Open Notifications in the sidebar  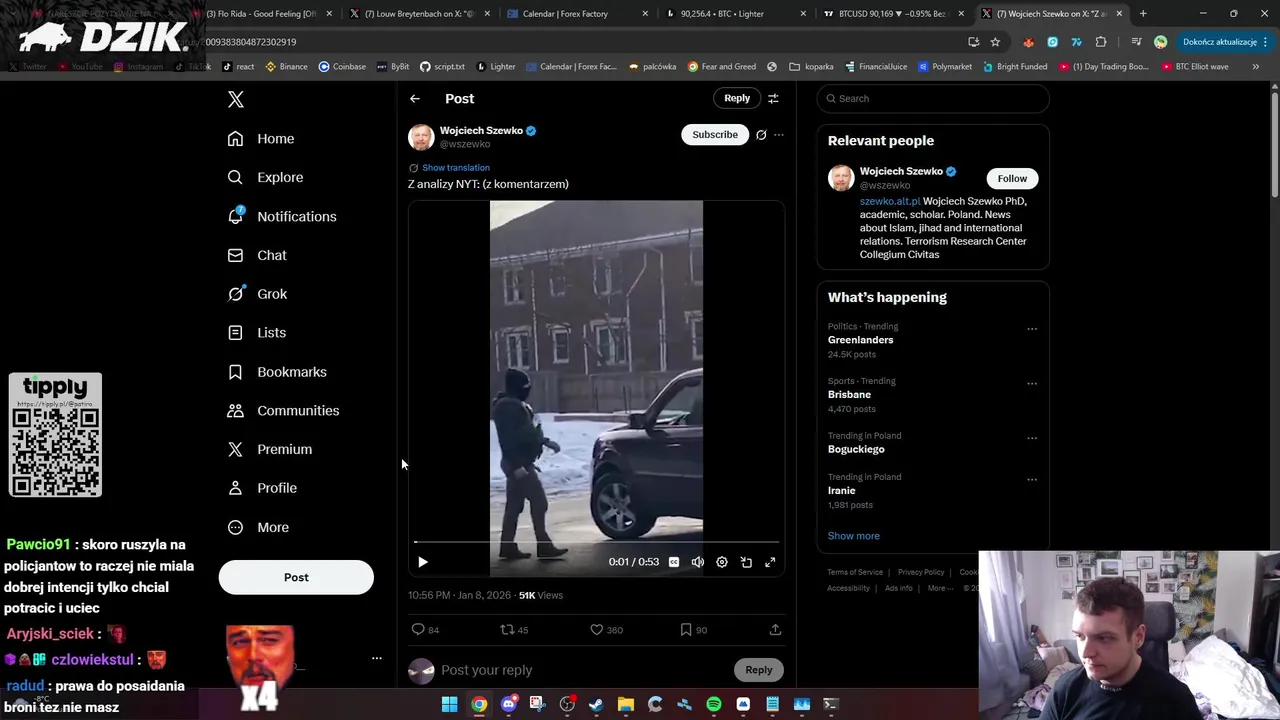[282, 216]
